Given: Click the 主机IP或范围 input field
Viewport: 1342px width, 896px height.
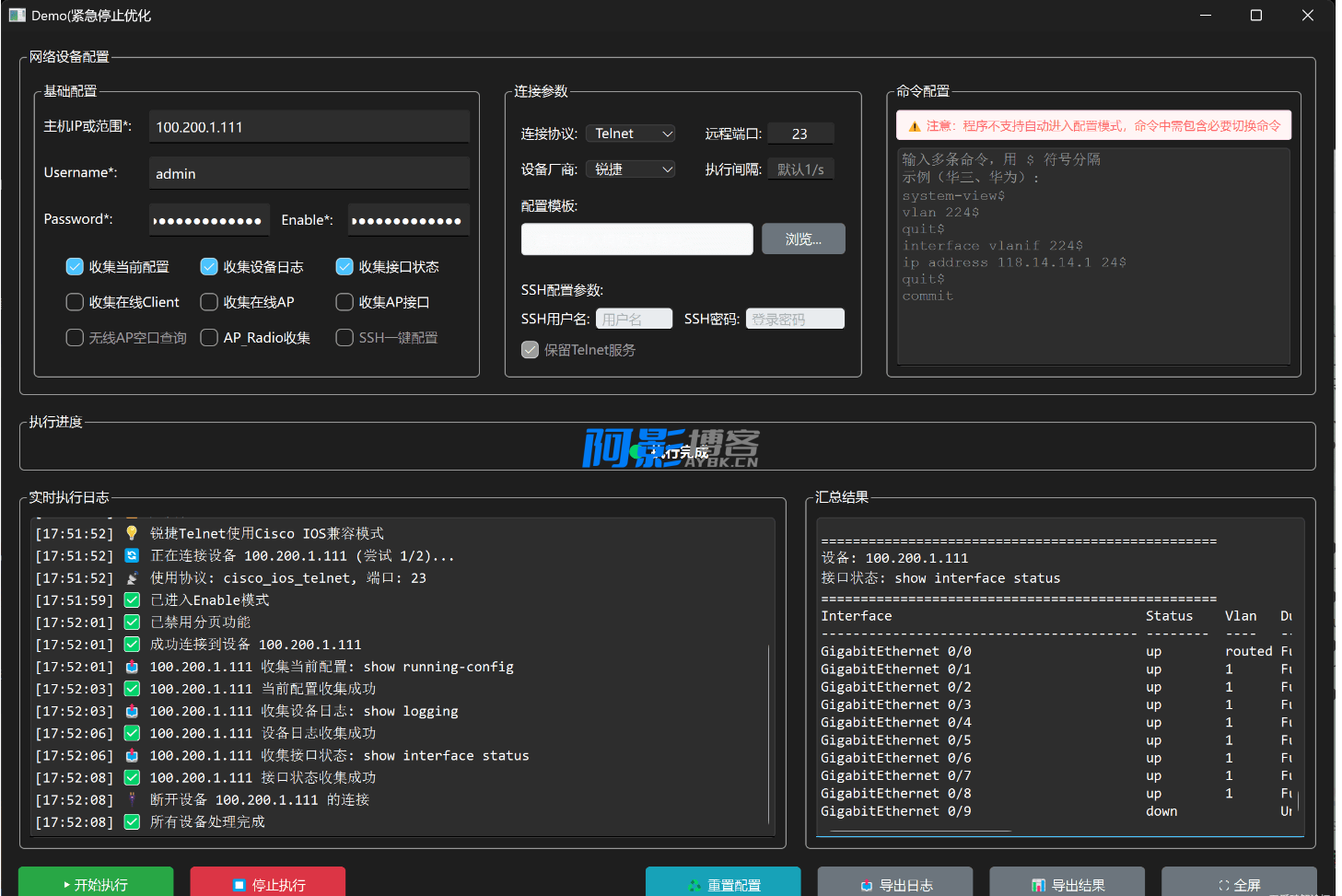Looking at the screenshot, I should [x=309, y=127].
